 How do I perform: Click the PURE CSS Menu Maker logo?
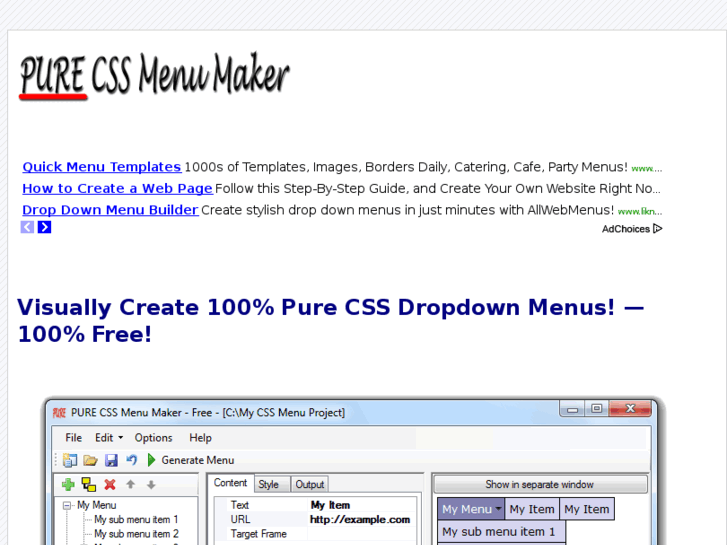(x=154, y=74)
